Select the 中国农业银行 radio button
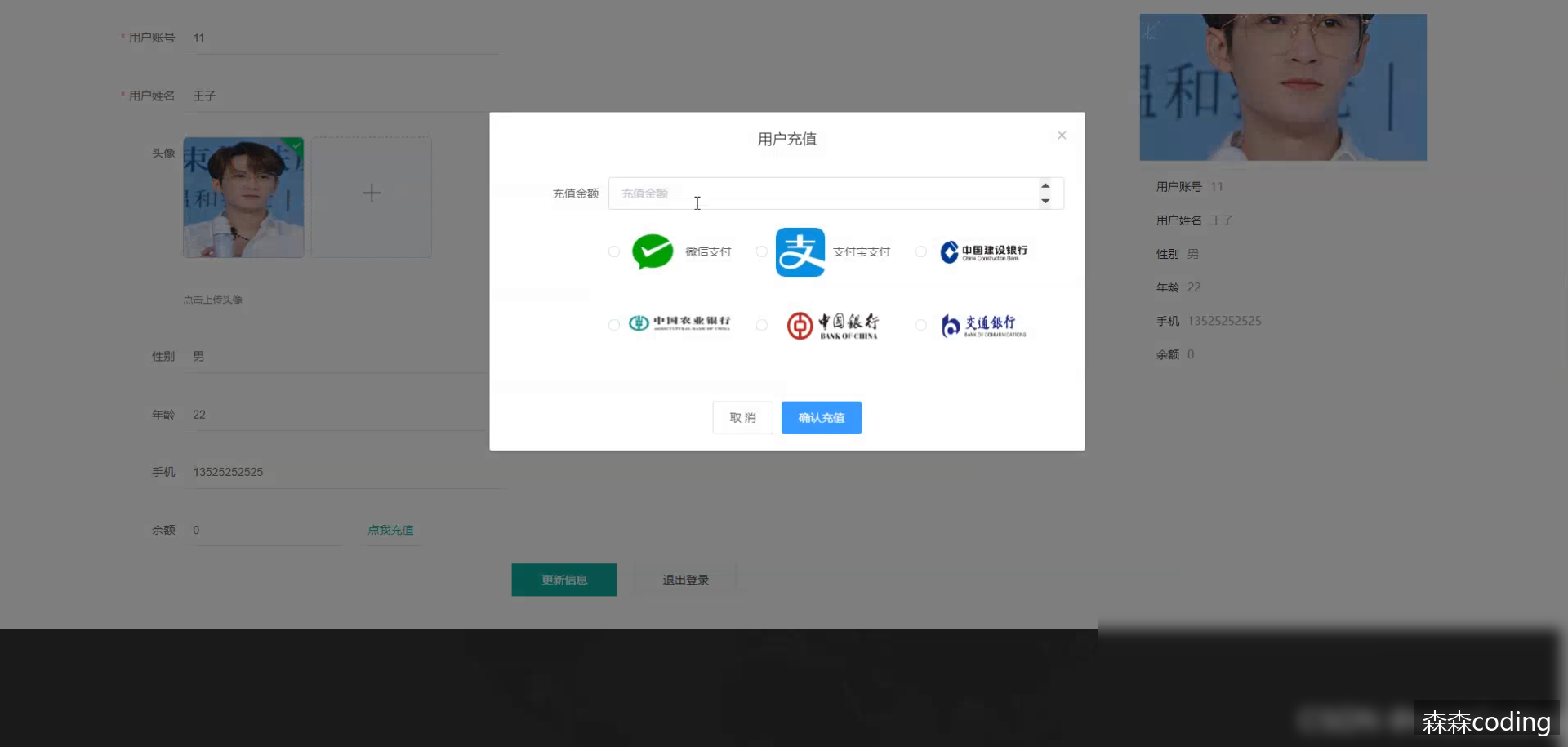Viewport: 1568px width, 747px height. click(x=614, y=325)
